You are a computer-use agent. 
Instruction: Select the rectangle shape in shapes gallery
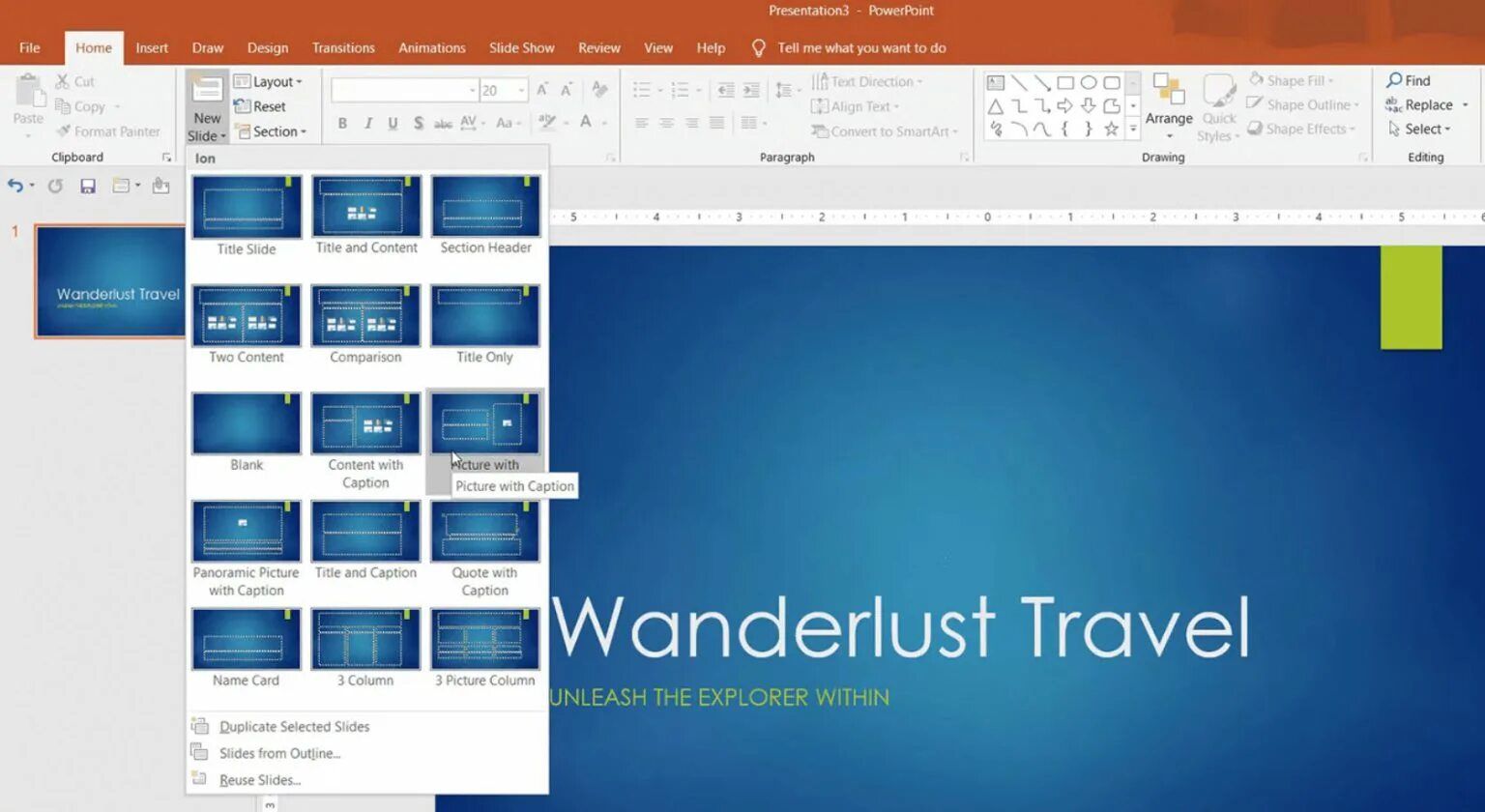1065,83
